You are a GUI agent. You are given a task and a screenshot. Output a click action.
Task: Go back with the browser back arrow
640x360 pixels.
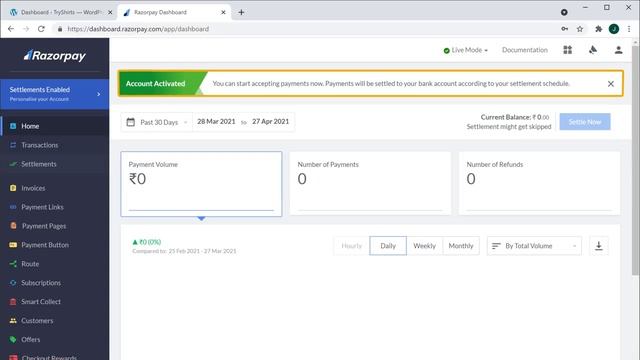(x=11, y=29)
